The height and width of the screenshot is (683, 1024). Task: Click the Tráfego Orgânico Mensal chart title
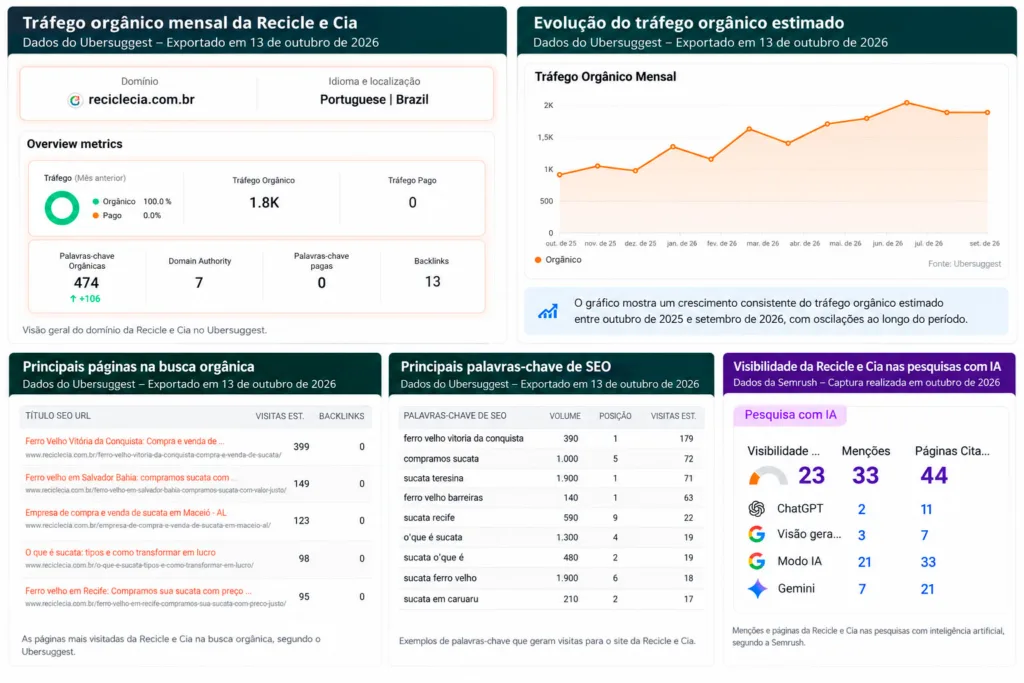coord(605,77)
